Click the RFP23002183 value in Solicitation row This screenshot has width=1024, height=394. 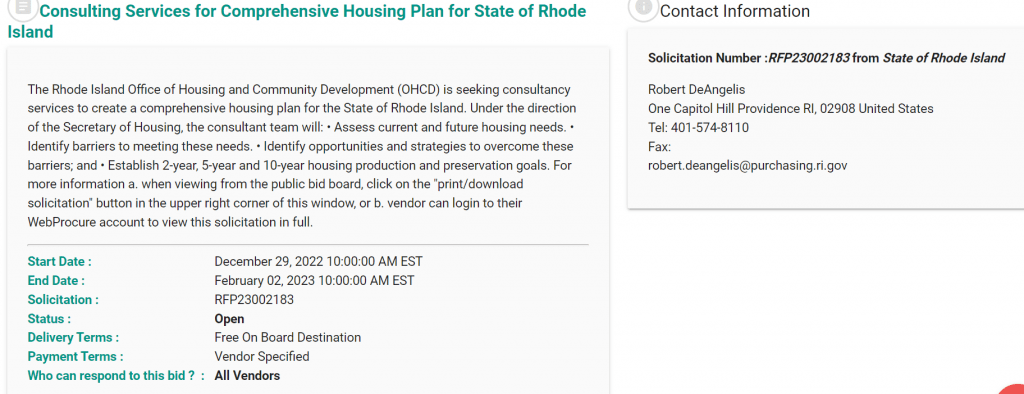click(254, 300)
